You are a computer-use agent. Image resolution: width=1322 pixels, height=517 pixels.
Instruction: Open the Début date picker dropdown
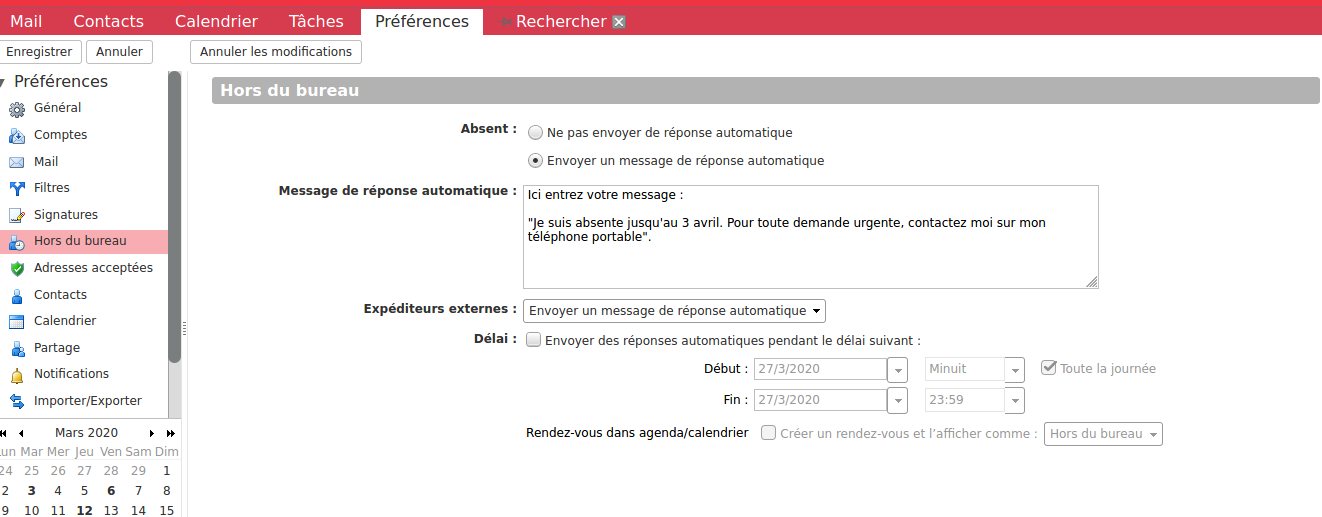point(897,370)
